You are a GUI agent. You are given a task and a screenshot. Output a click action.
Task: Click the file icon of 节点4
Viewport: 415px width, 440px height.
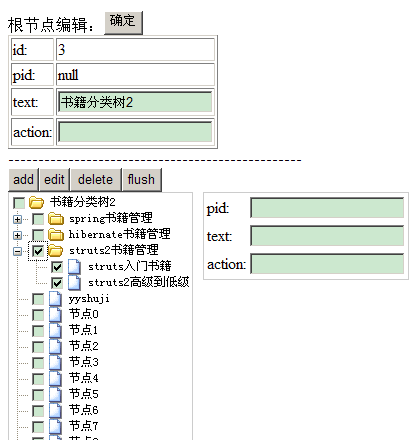(55, 378)
